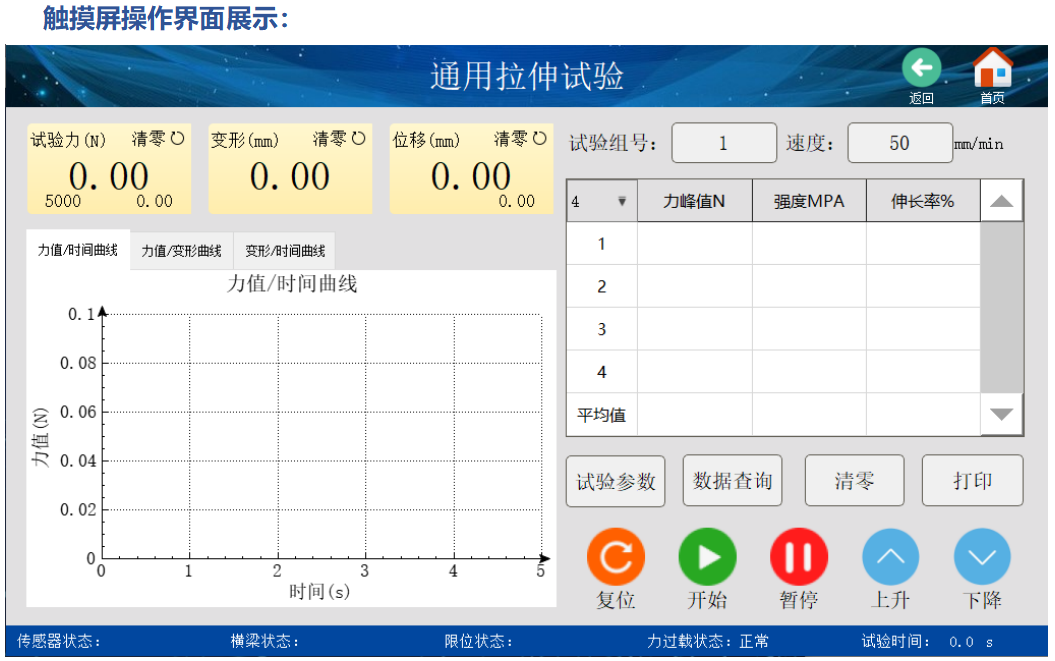The width and height of the screenshot is (1055, 661).
Task: Zero the displacement (位移) reading
Action: 520,140
